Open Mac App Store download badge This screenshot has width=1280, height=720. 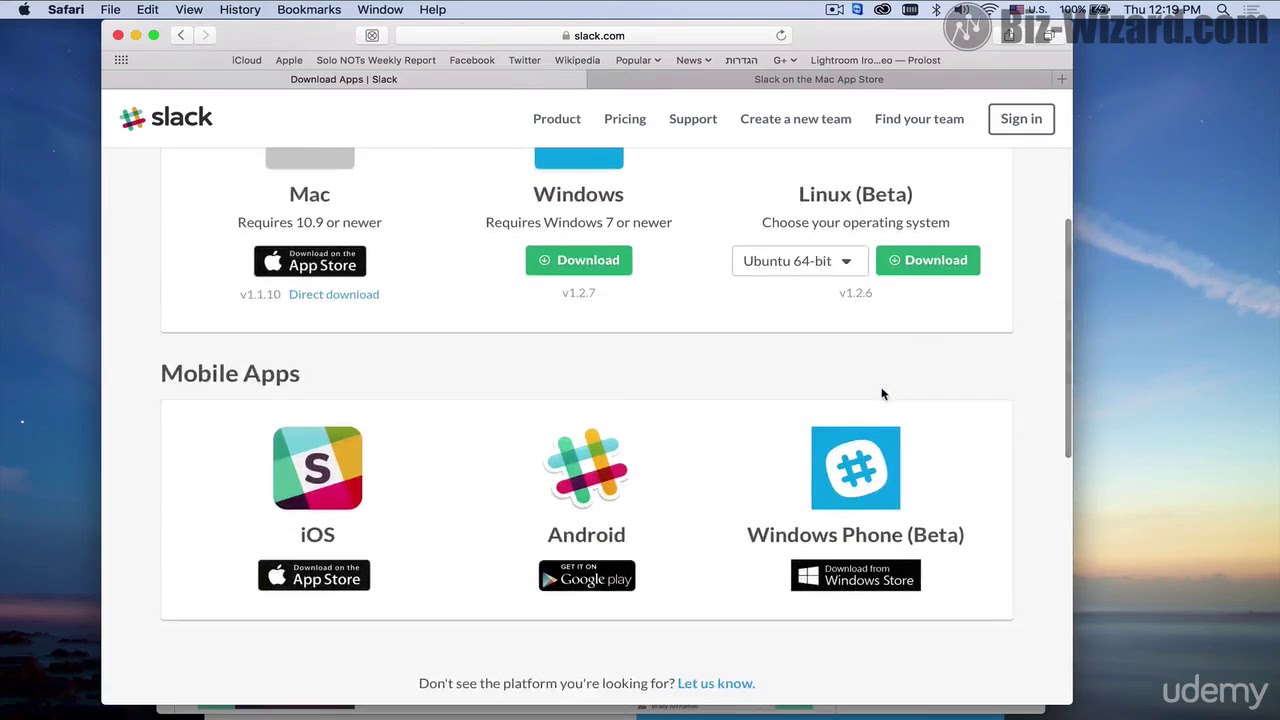(310, 261)
